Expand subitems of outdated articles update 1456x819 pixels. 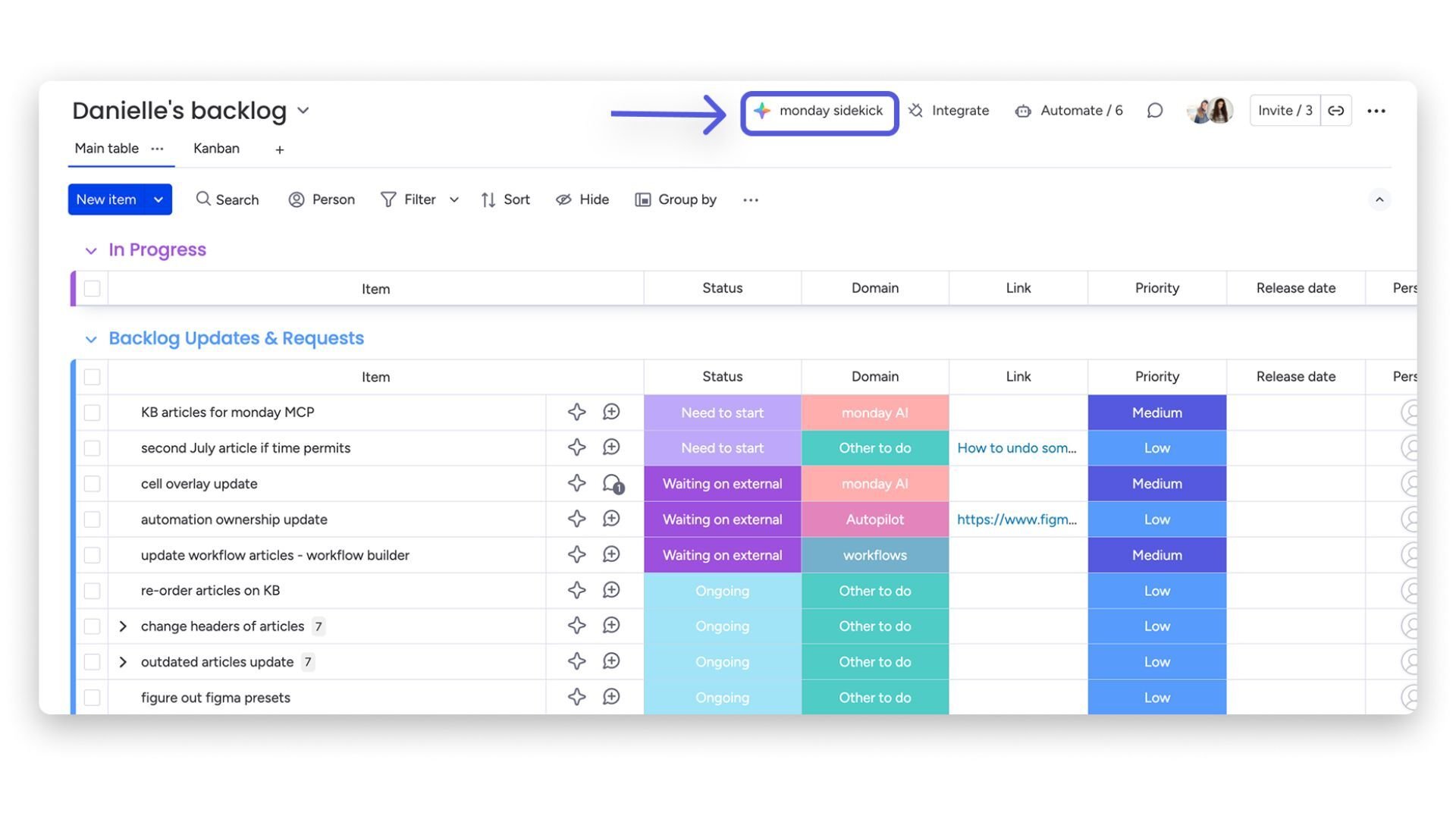tap(123, 662)
